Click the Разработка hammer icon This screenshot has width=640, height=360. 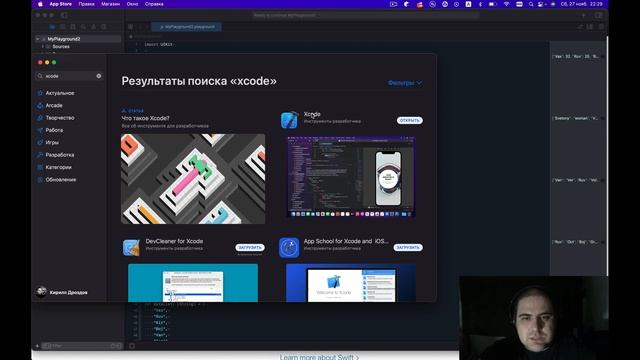(x=40, y=155)
